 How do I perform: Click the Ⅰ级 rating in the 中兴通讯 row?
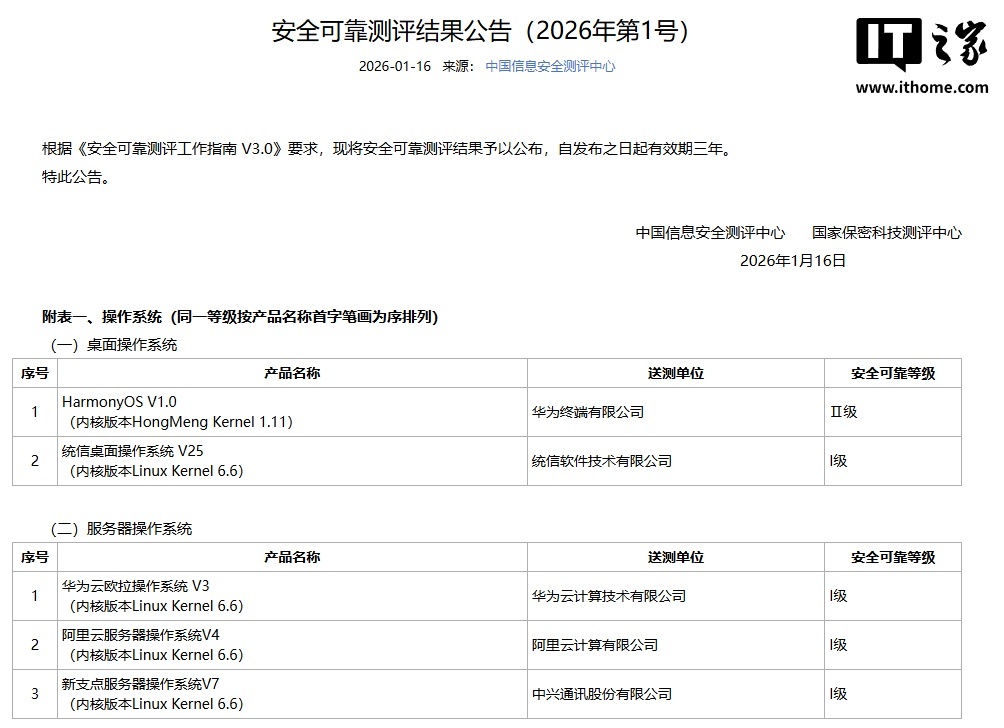tap(838, 694)
